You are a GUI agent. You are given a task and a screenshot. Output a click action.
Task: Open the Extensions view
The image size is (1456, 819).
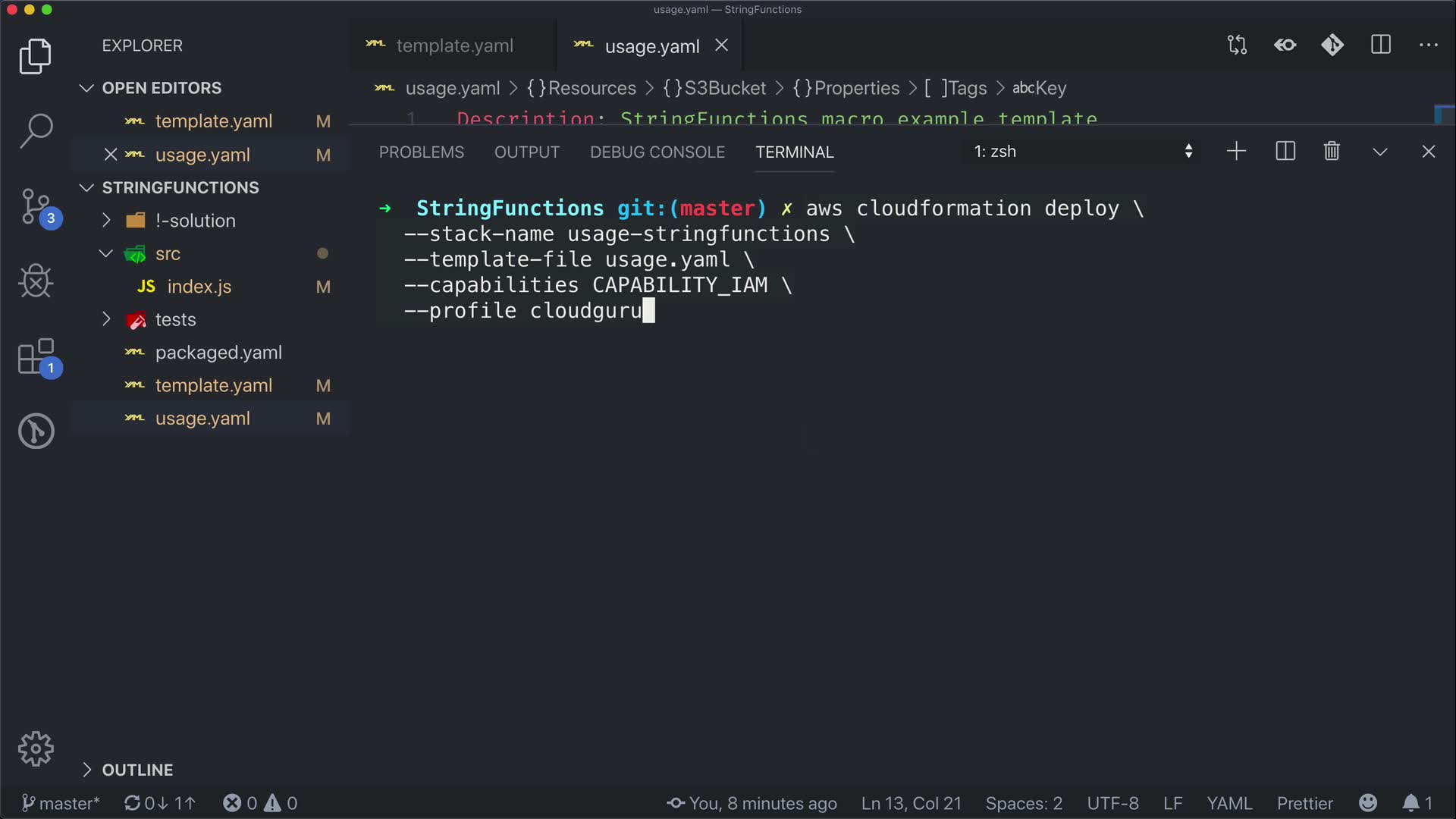tap(36, 356)
